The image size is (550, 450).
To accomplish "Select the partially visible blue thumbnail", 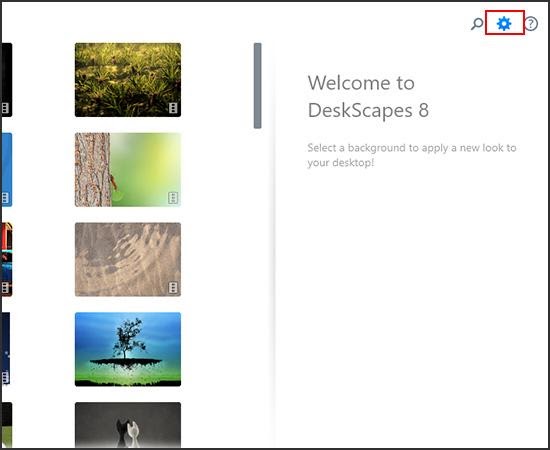I will pyautogui.click(x=7, y=170).
